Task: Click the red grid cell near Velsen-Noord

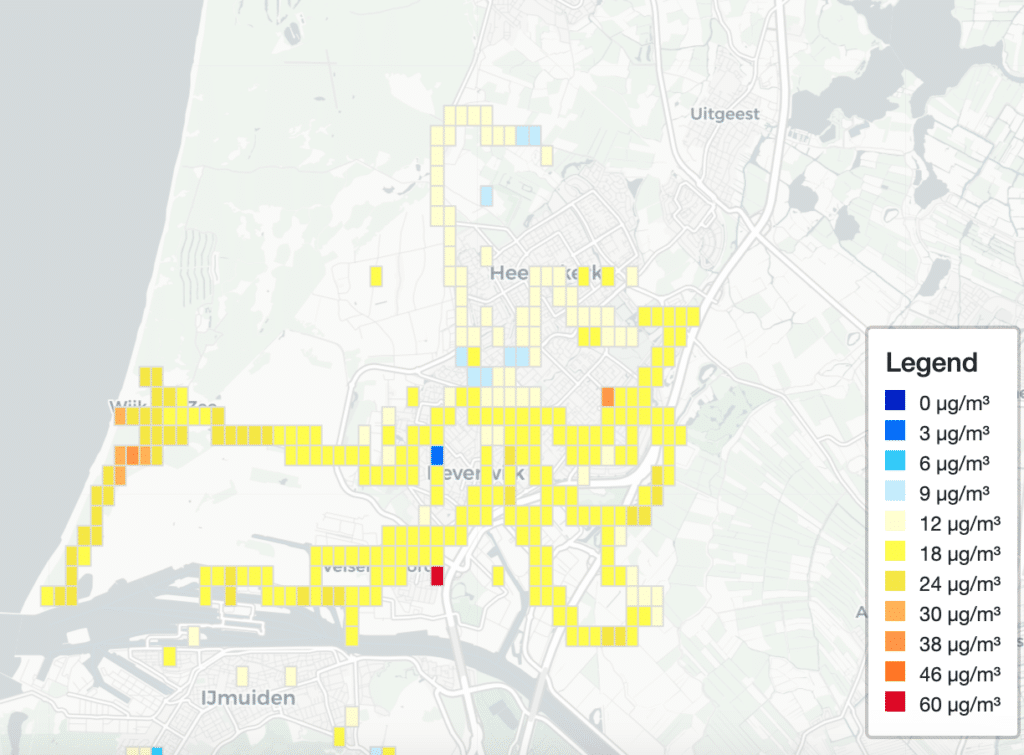Action: 437,576
